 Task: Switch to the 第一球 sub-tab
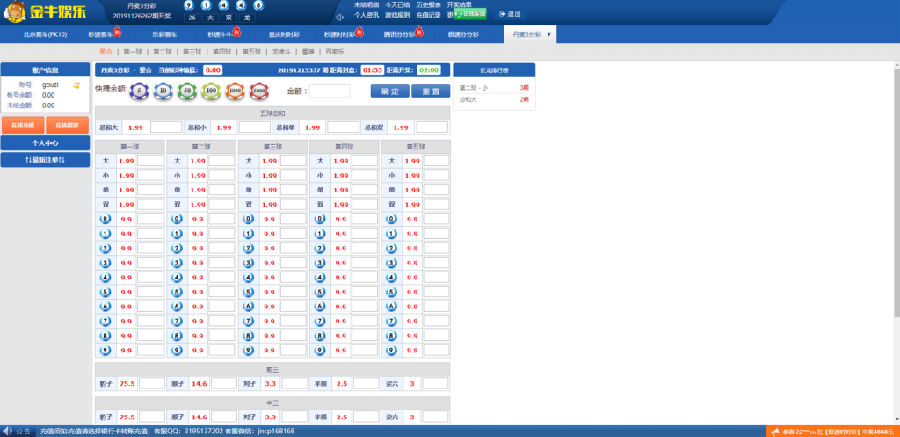point(133,51)
